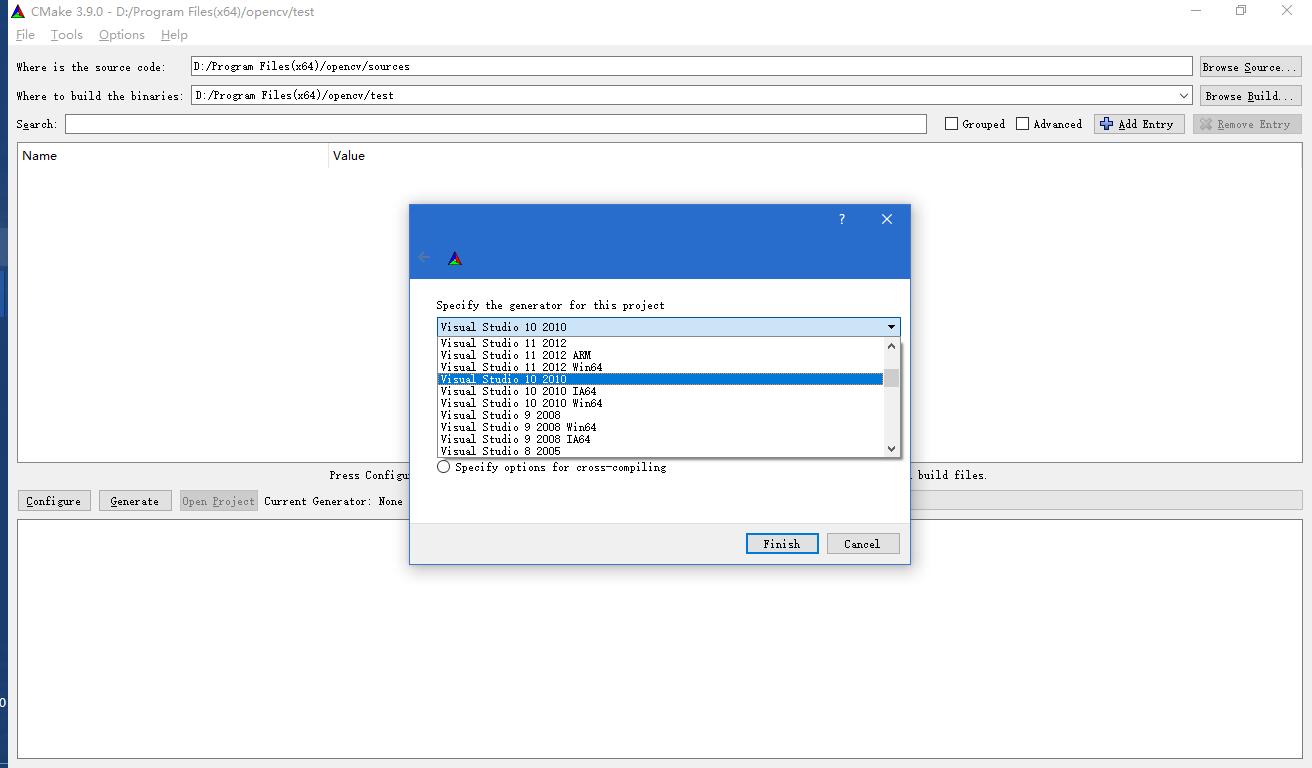
Task: Click the Cancel button
Action: (x=863, y=543)
